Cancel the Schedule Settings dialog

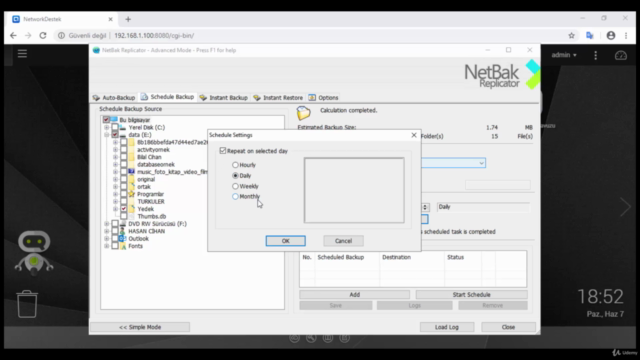point(343,241)
